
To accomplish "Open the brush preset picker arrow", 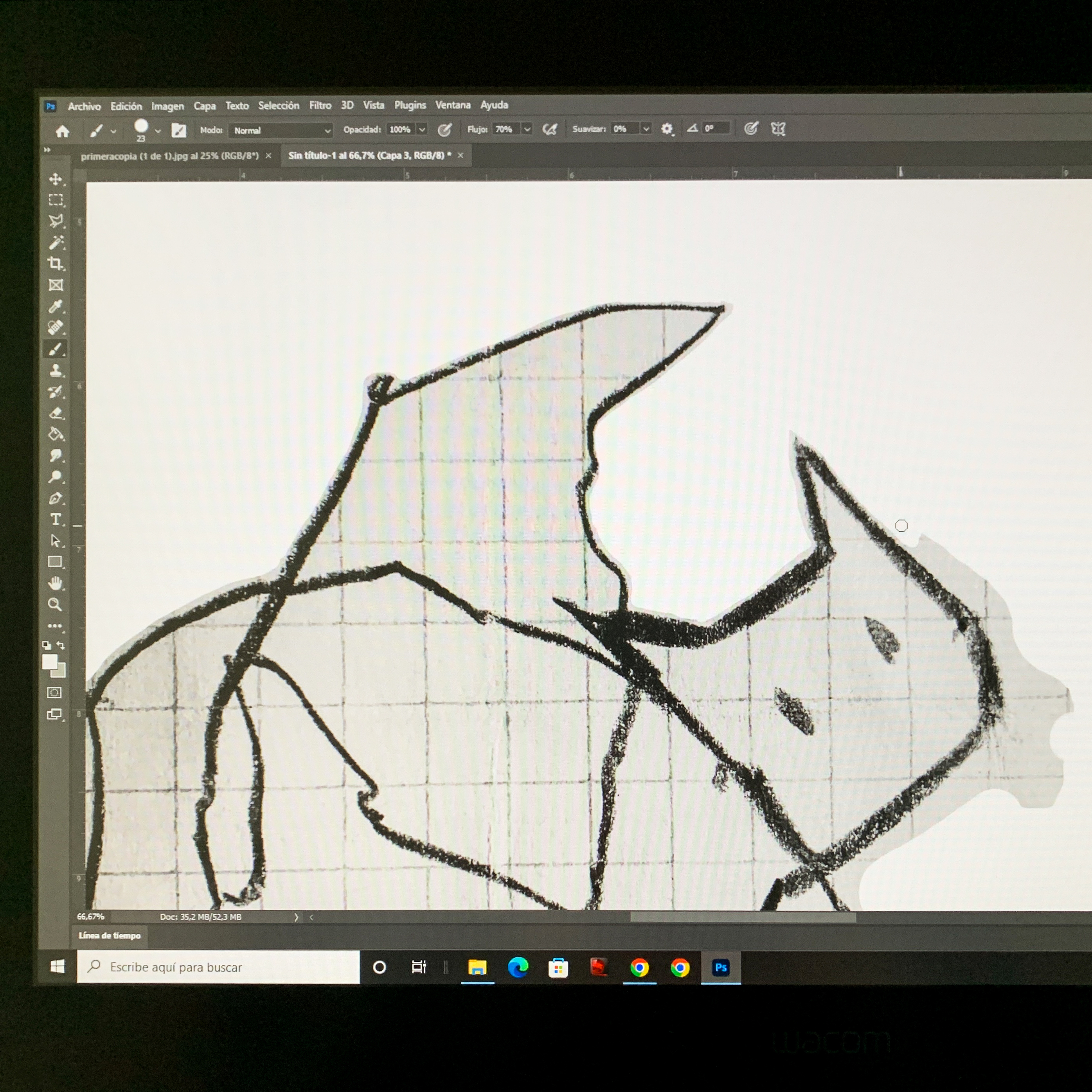I will coord(158,131).
